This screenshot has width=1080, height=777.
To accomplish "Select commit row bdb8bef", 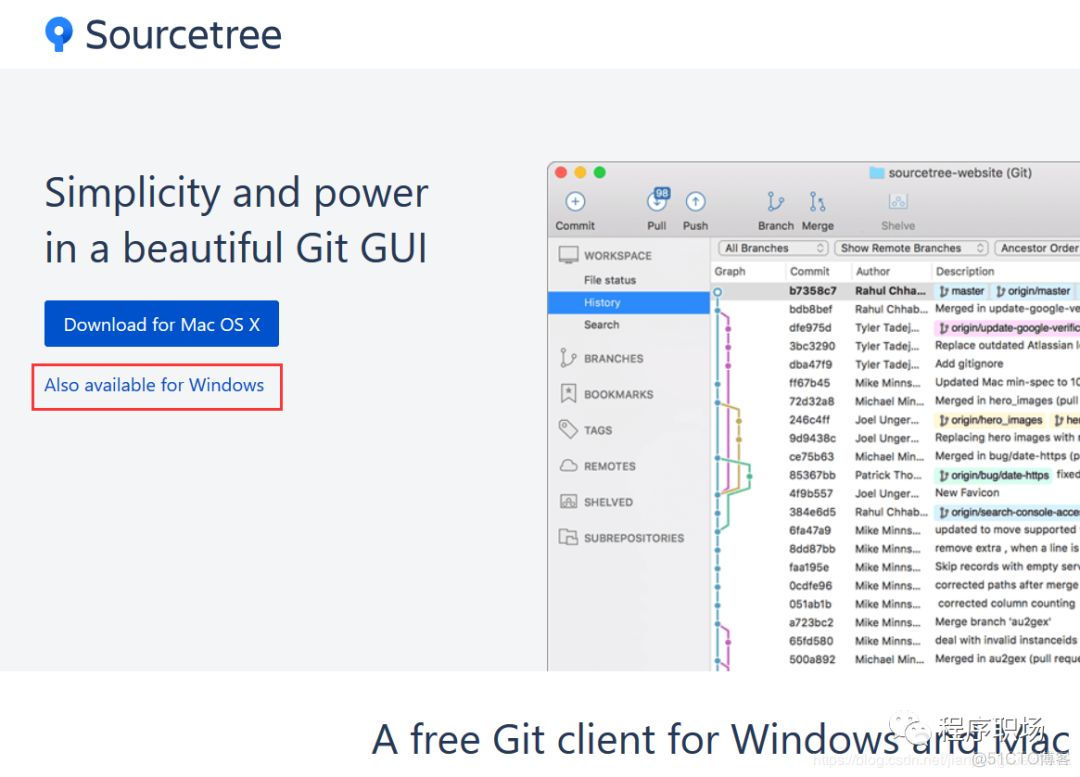I will coord(895,309).
